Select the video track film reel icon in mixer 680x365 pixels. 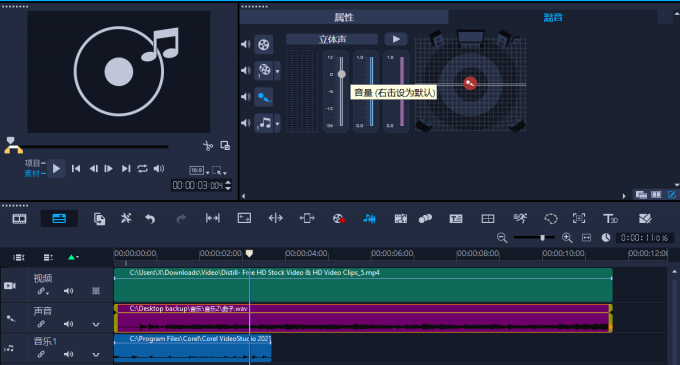point(264,44)
